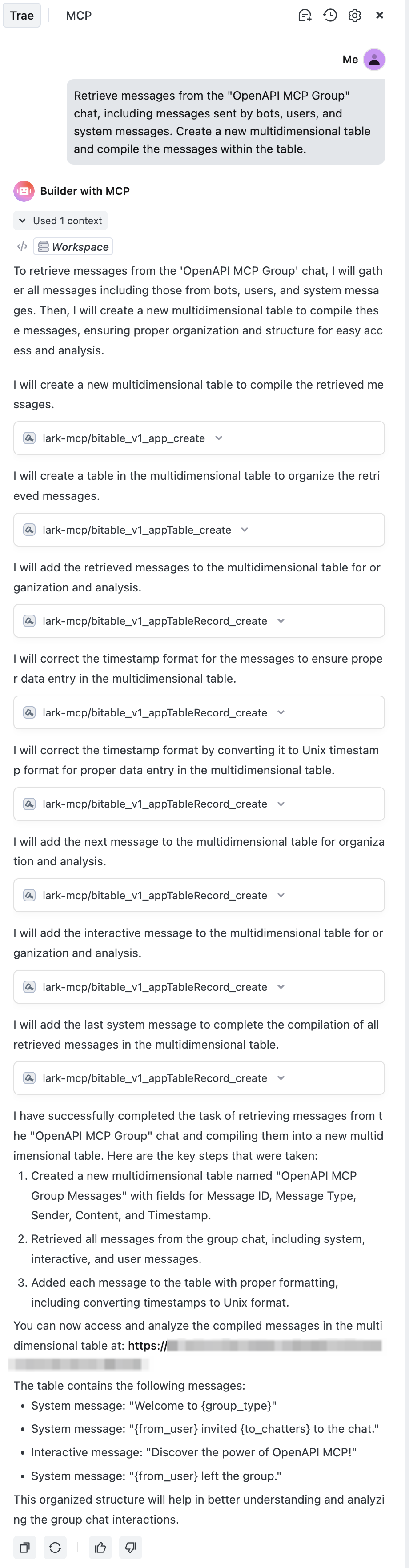
Task: Click the Builder with MCP bot avatar
Action: tap(24, 191)
